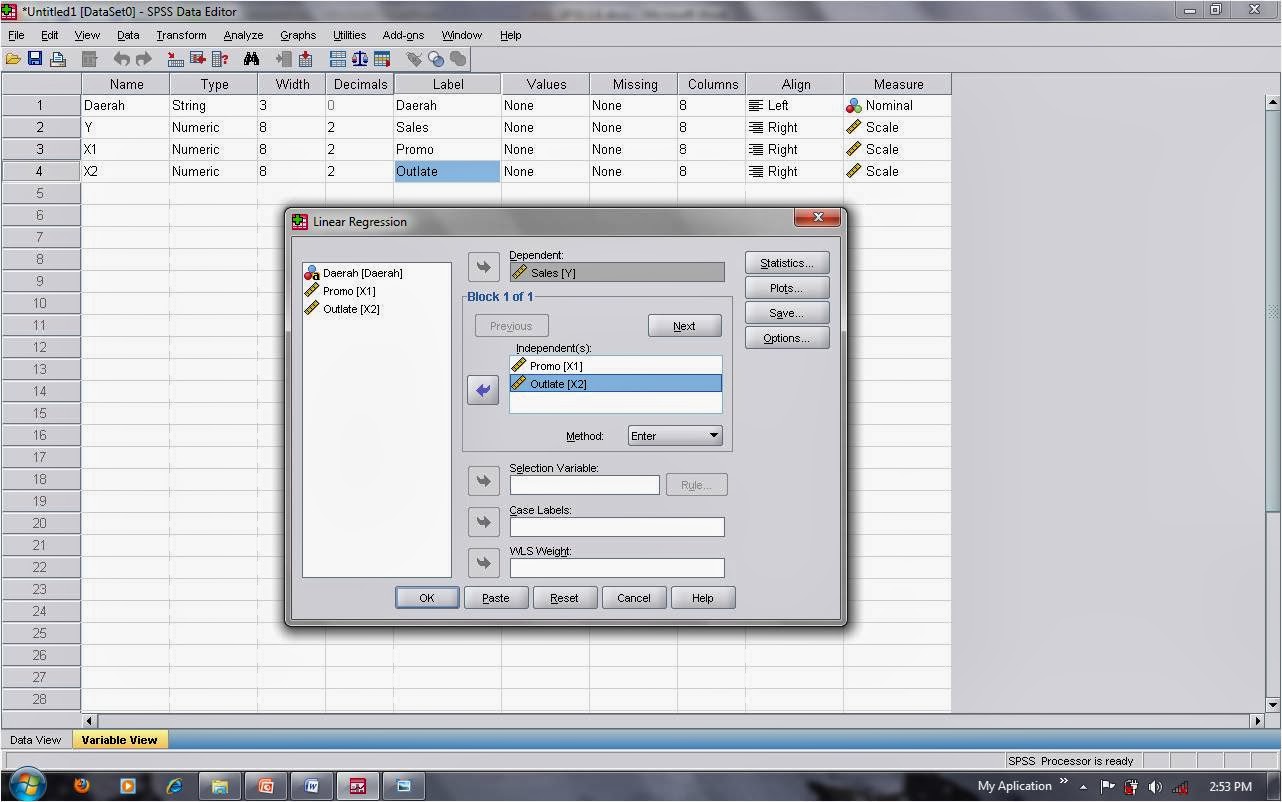The width and height of the screenshot is (1282, 802).
Task: Click the volume speaker tray icon
Action: (1156, 787)
